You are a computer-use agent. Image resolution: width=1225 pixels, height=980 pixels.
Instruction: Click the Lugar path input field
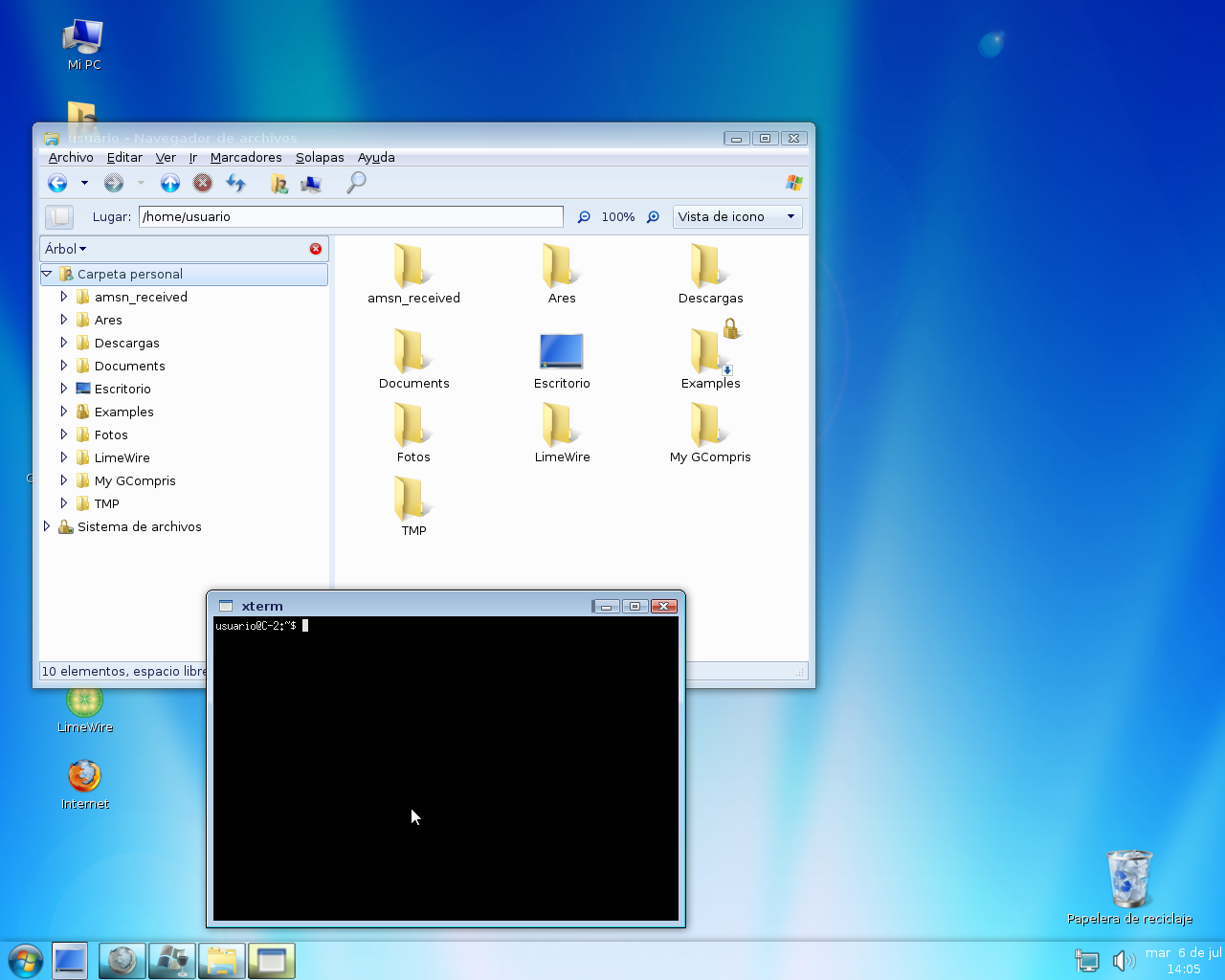pyautogui.click(x=350, y=217)
